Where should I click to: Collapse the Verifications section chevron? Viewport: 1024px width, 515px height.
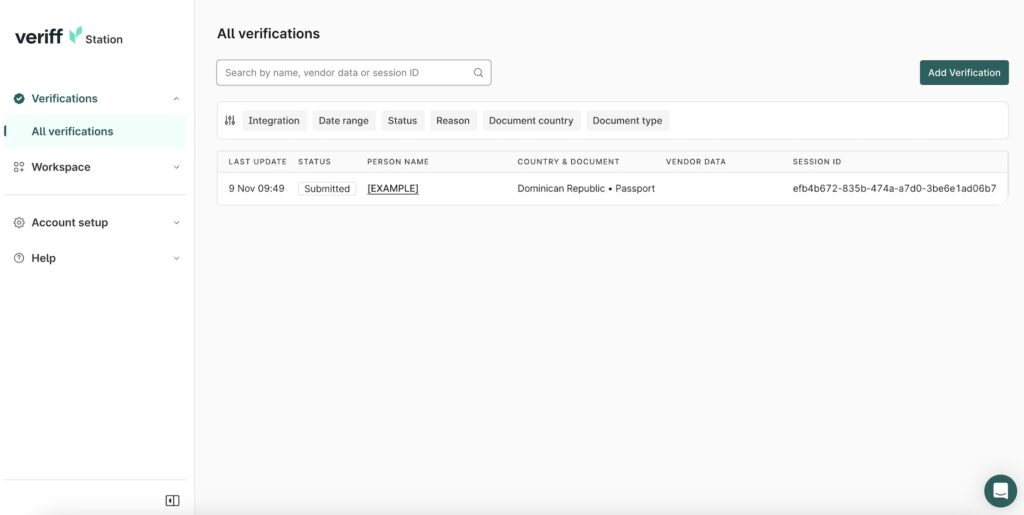176,99
